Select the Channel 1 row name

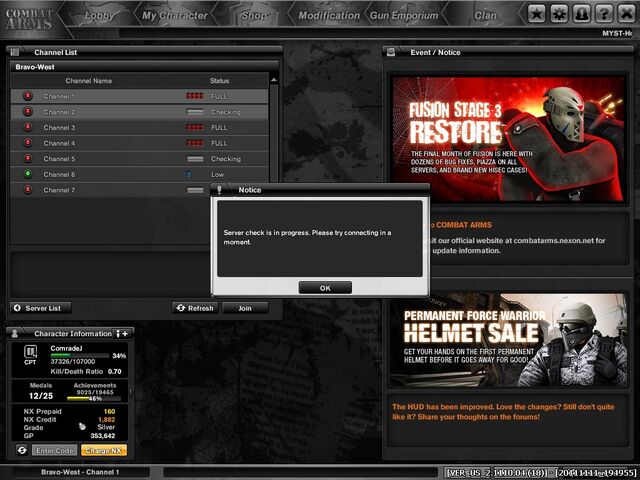coord(59,96)
